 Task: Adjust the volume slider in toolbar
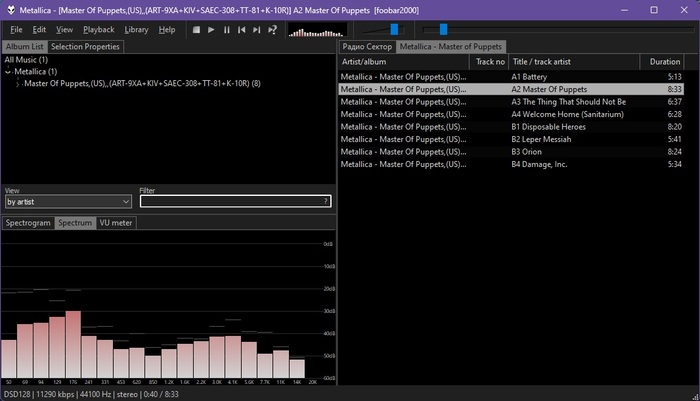(394, 30)
